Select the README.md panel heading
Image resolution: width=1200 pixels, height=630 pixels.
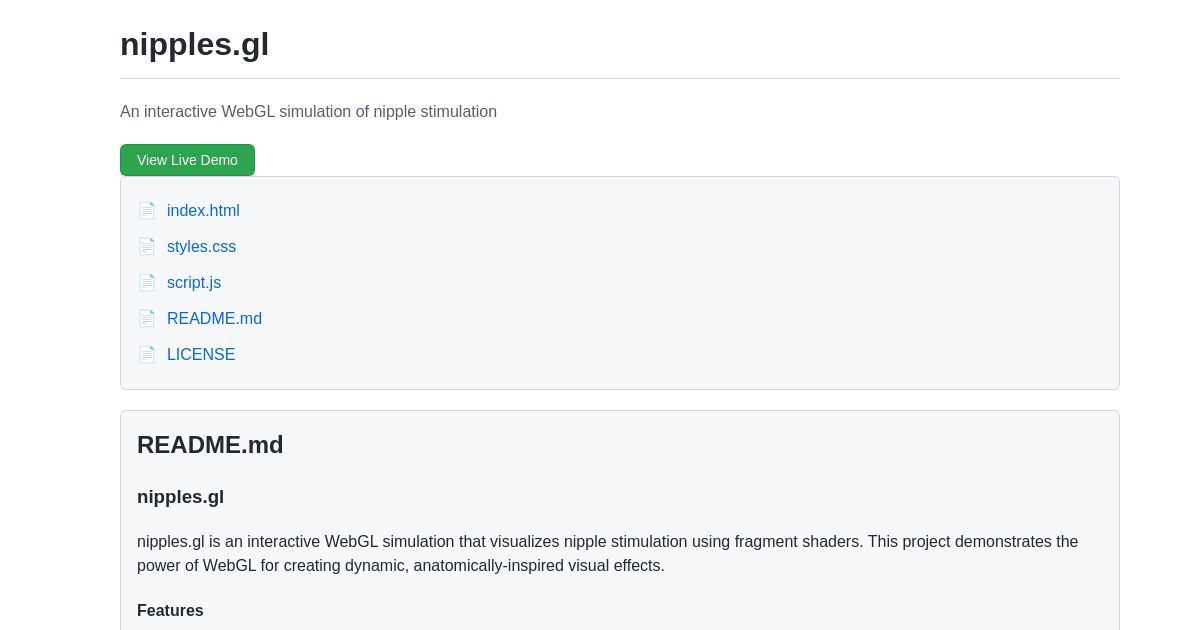tap(210, 445)
